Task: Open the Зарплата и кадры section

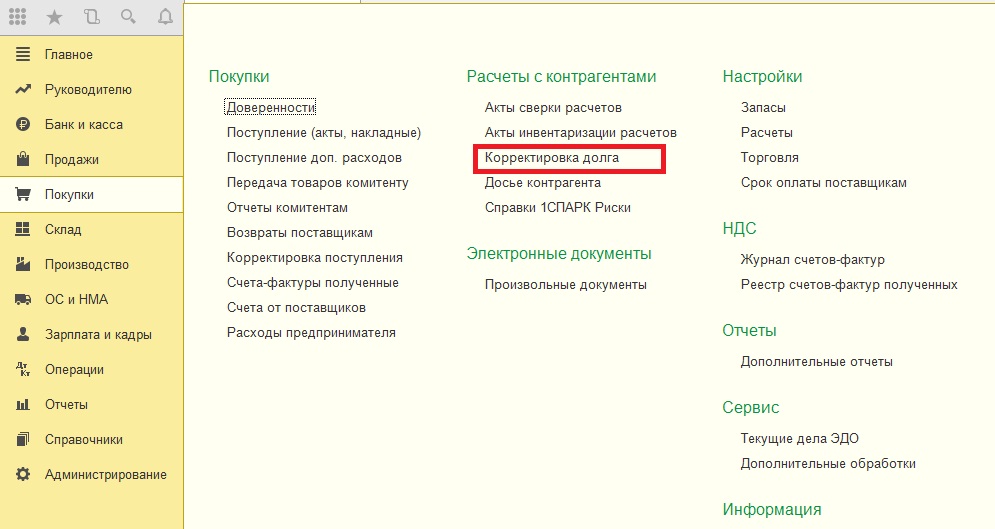Action: [x=98, y=334]
